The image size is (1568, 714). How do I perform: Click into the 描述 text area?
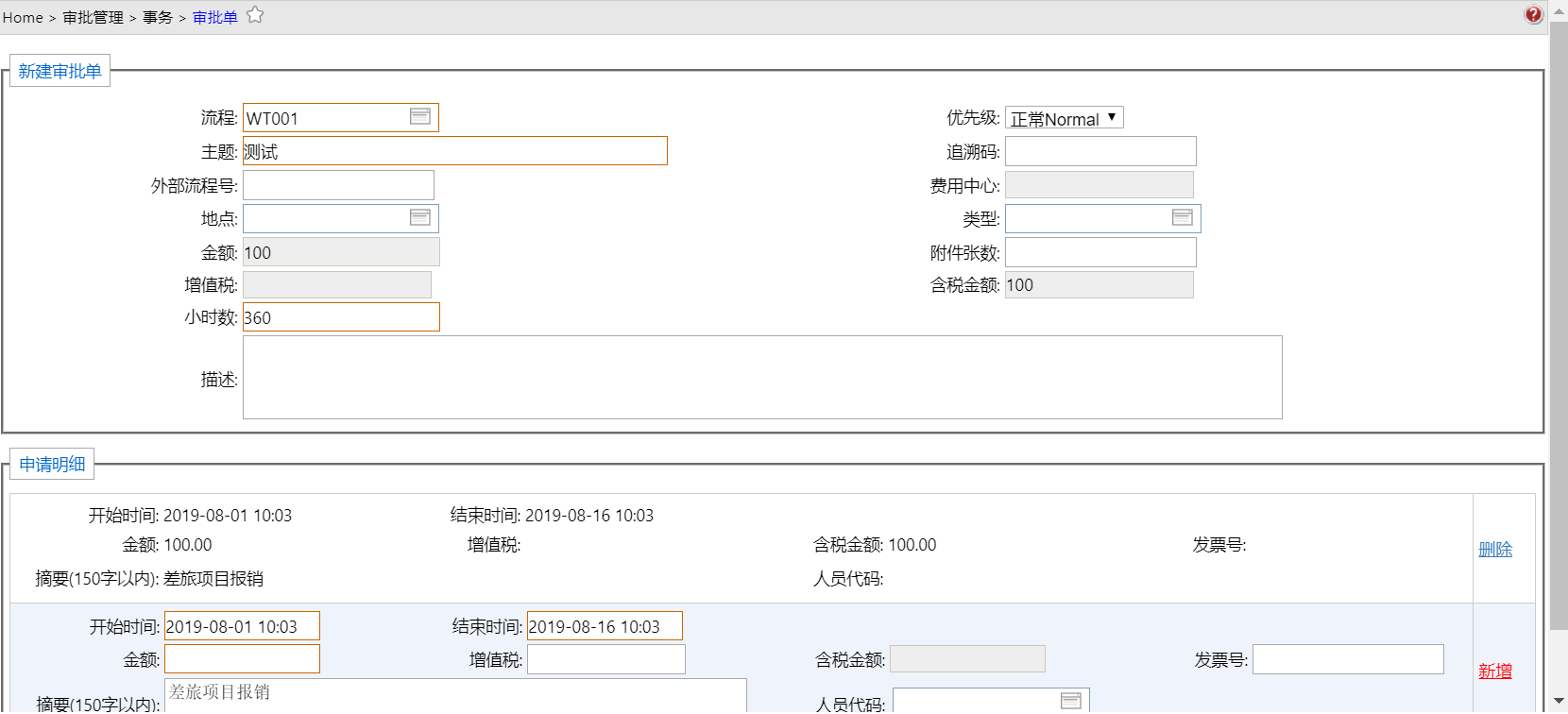tap(762, 377)
